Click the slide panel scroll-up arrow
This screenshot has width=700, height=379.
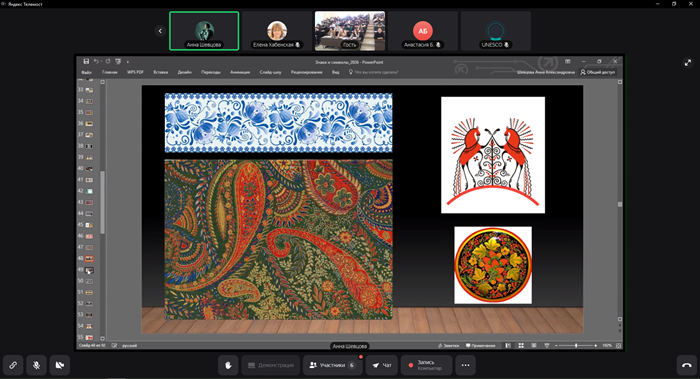[102, 82]
